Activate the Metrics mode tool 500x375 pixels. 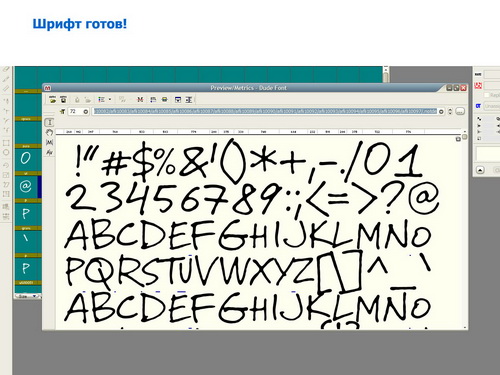tap(49, 143)
